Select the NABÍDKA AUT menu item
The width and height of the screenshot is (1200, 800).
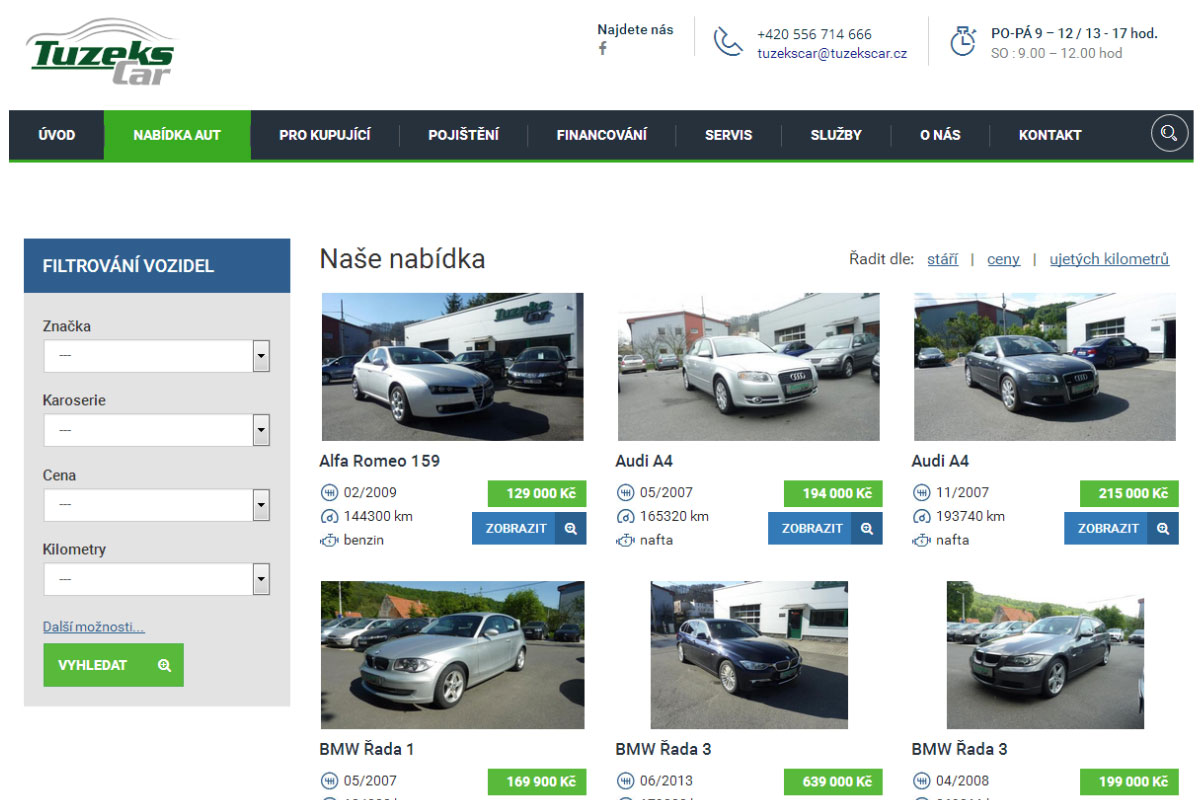(x=177, y=135)
